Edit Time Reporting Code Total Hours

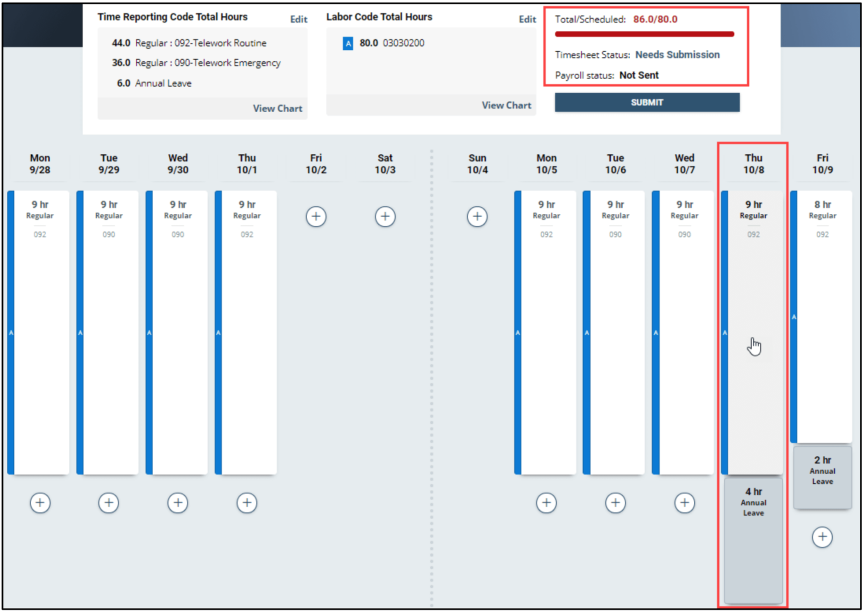[x=298, y=19]
